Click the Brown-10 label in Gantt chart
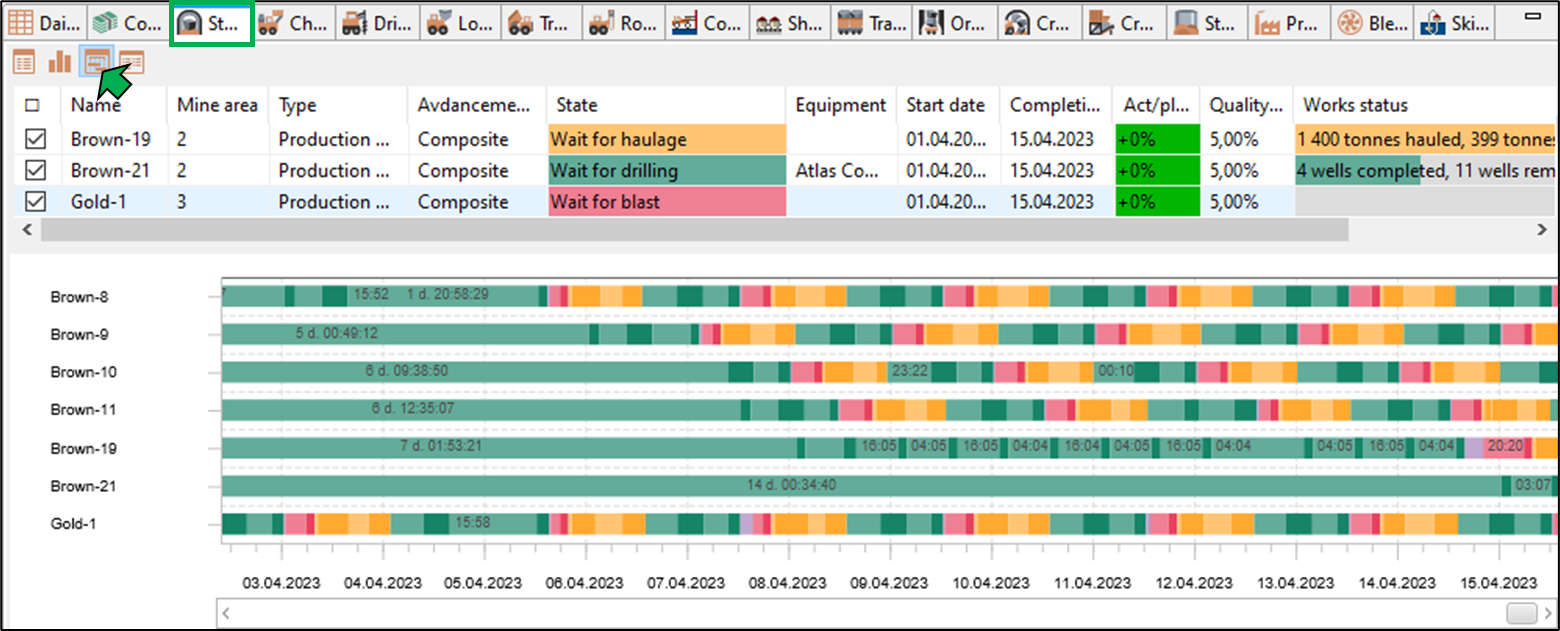Screen dimensions: 1560x631 tap(84, 372)
